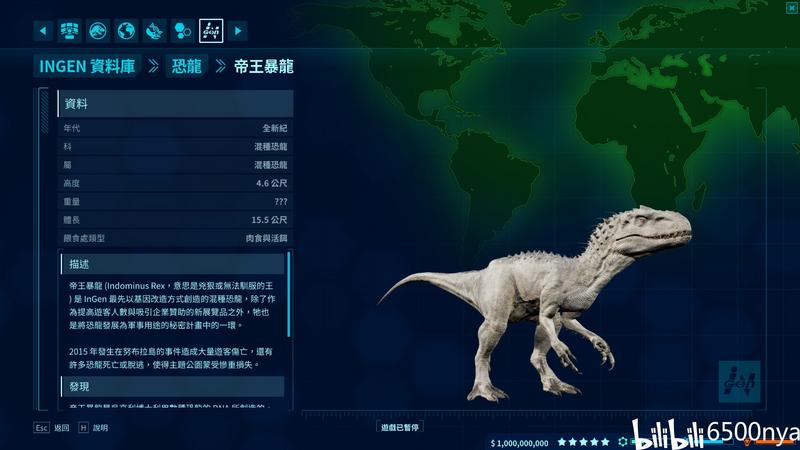Click the description panel scrollbar
This screenshot has height=450, width=800.
(289, 294)
